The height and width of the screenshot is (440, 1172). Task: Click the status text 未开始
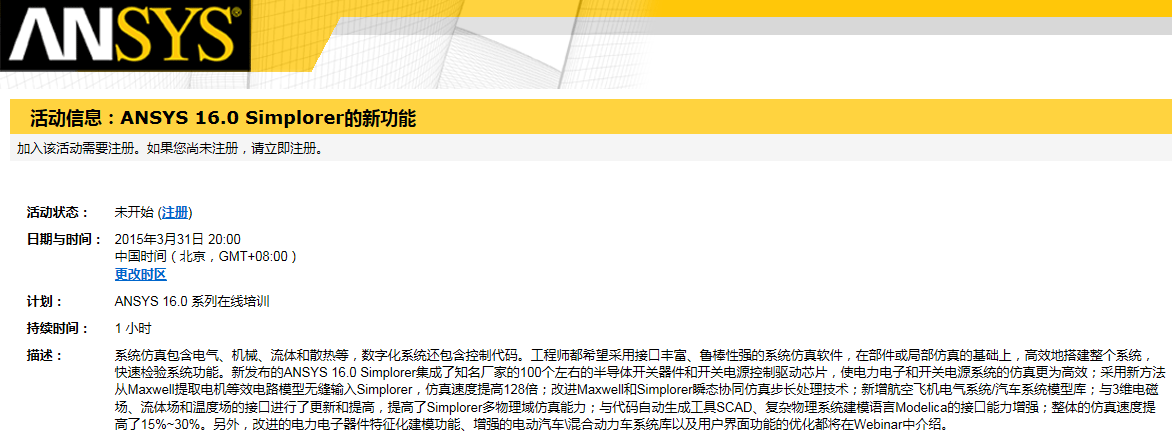click(x=134, y=212)
